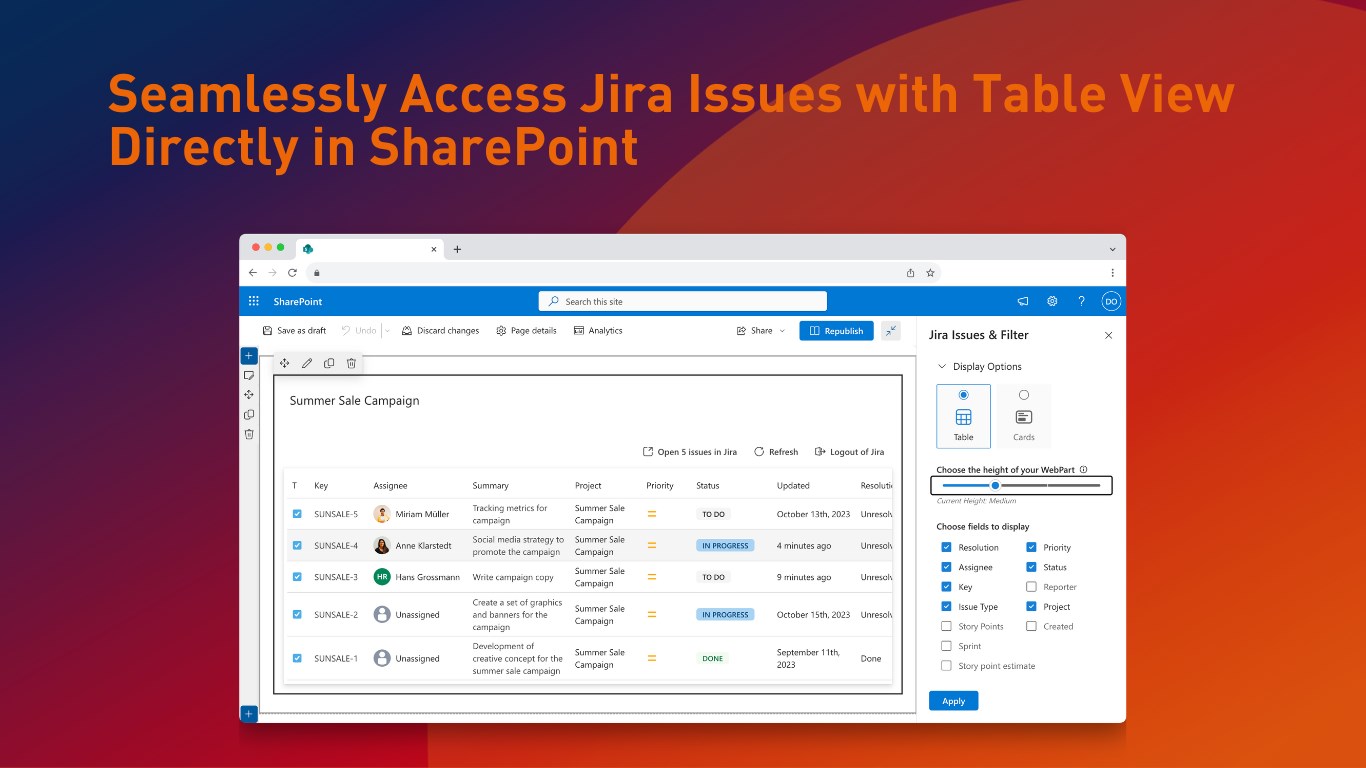1366x768 pixels.
Task: Collapse the Display Options section
Action: point(942,367)
